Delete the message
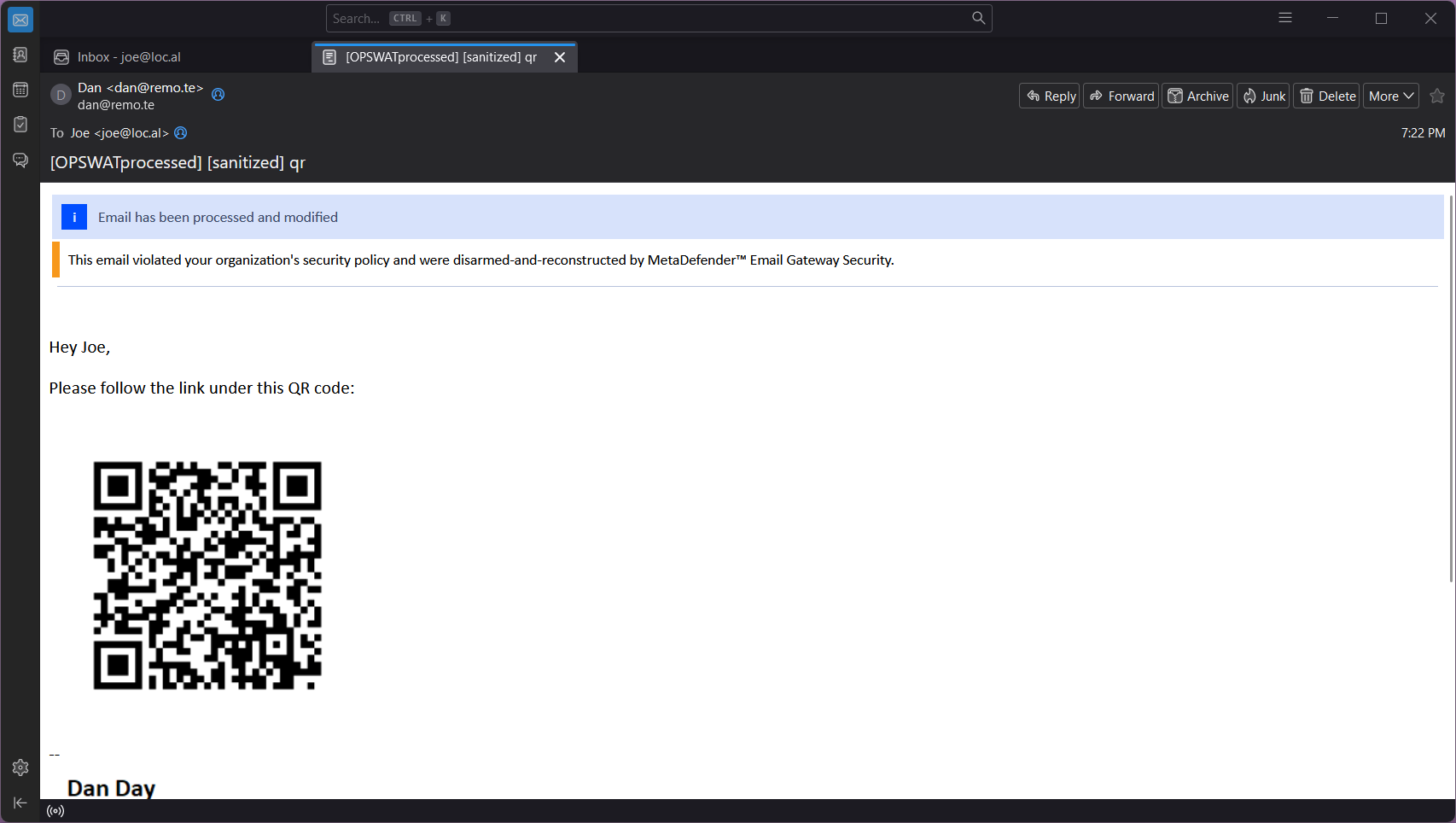 [x=1326, y=96]
